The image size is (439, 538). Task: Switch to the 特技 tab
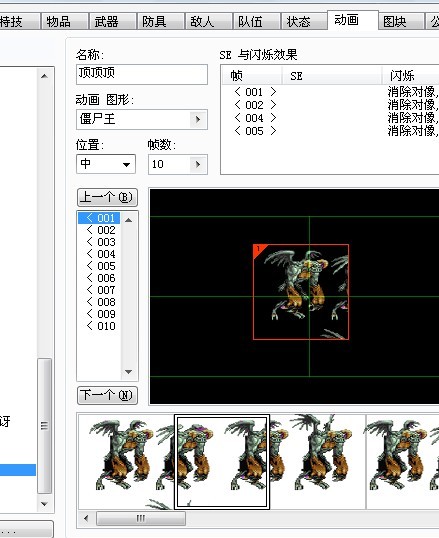tap(19, 21)
